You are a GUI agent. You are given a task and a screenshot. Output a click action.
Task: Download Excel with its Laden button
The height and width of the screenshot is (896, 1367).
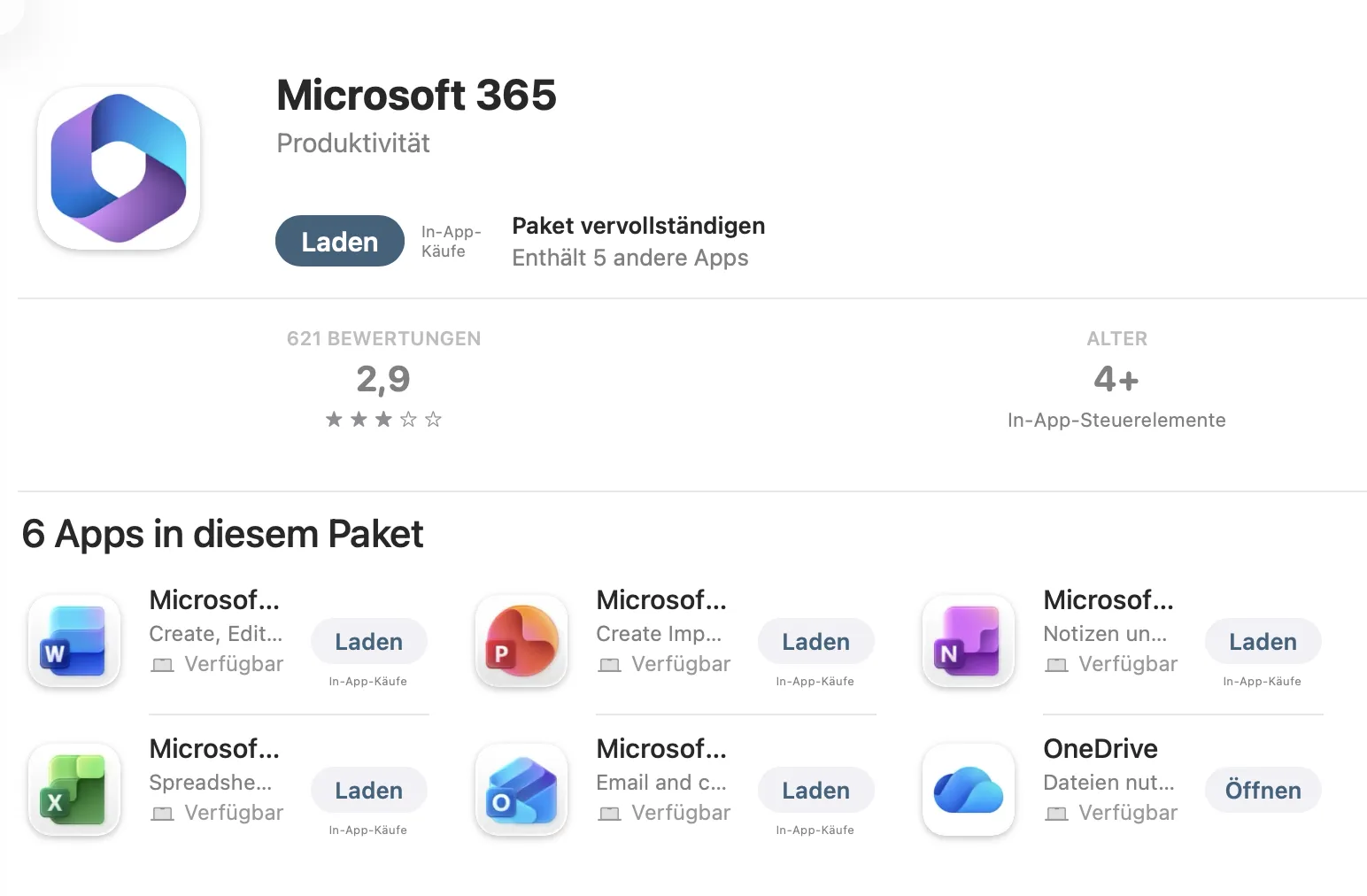[368, 791]
